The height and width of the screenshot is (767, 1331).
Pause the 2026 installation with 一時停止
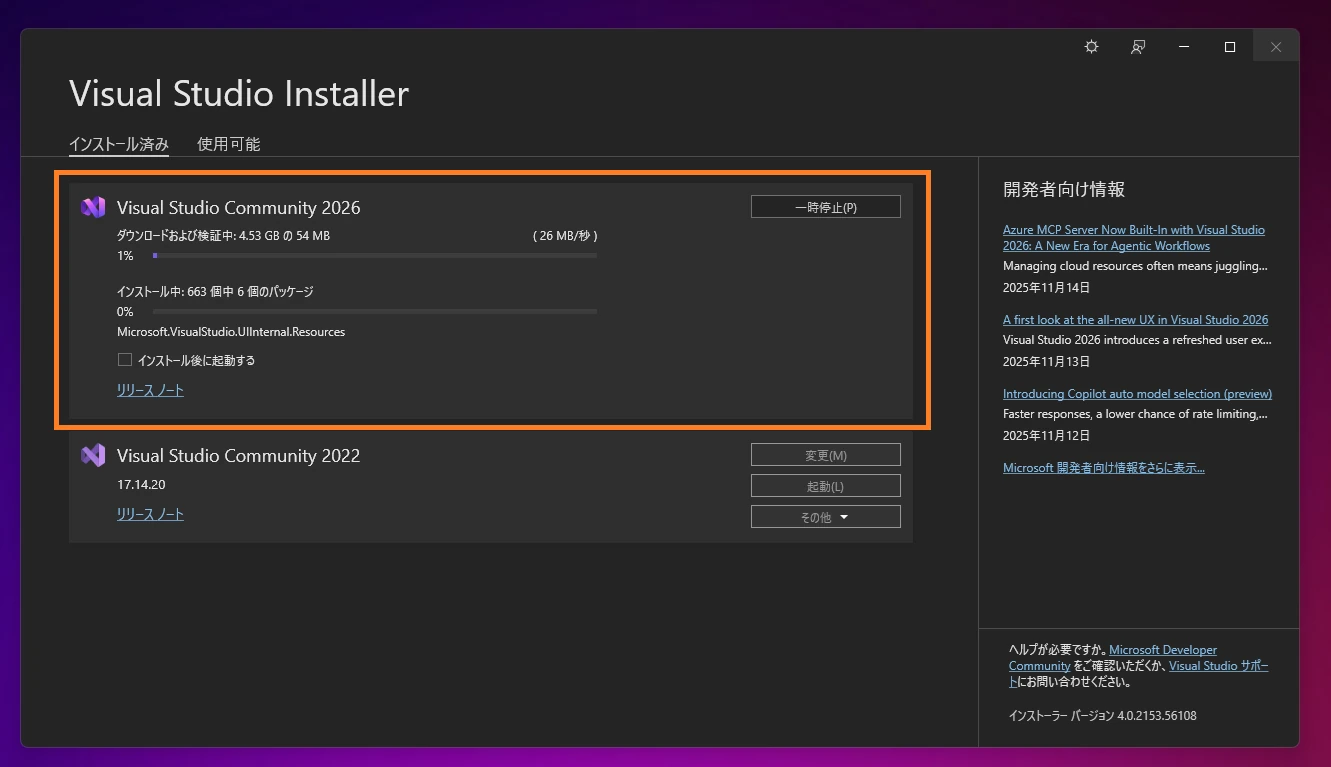[x=825, y=206]
